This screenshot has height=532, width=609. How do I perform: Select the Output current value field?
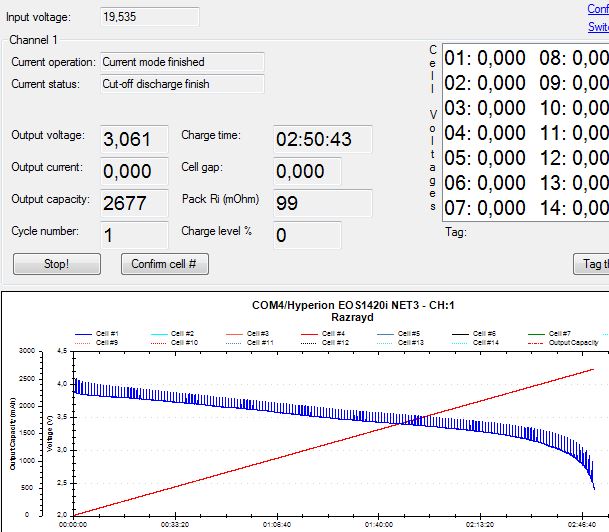coord(134,171)
